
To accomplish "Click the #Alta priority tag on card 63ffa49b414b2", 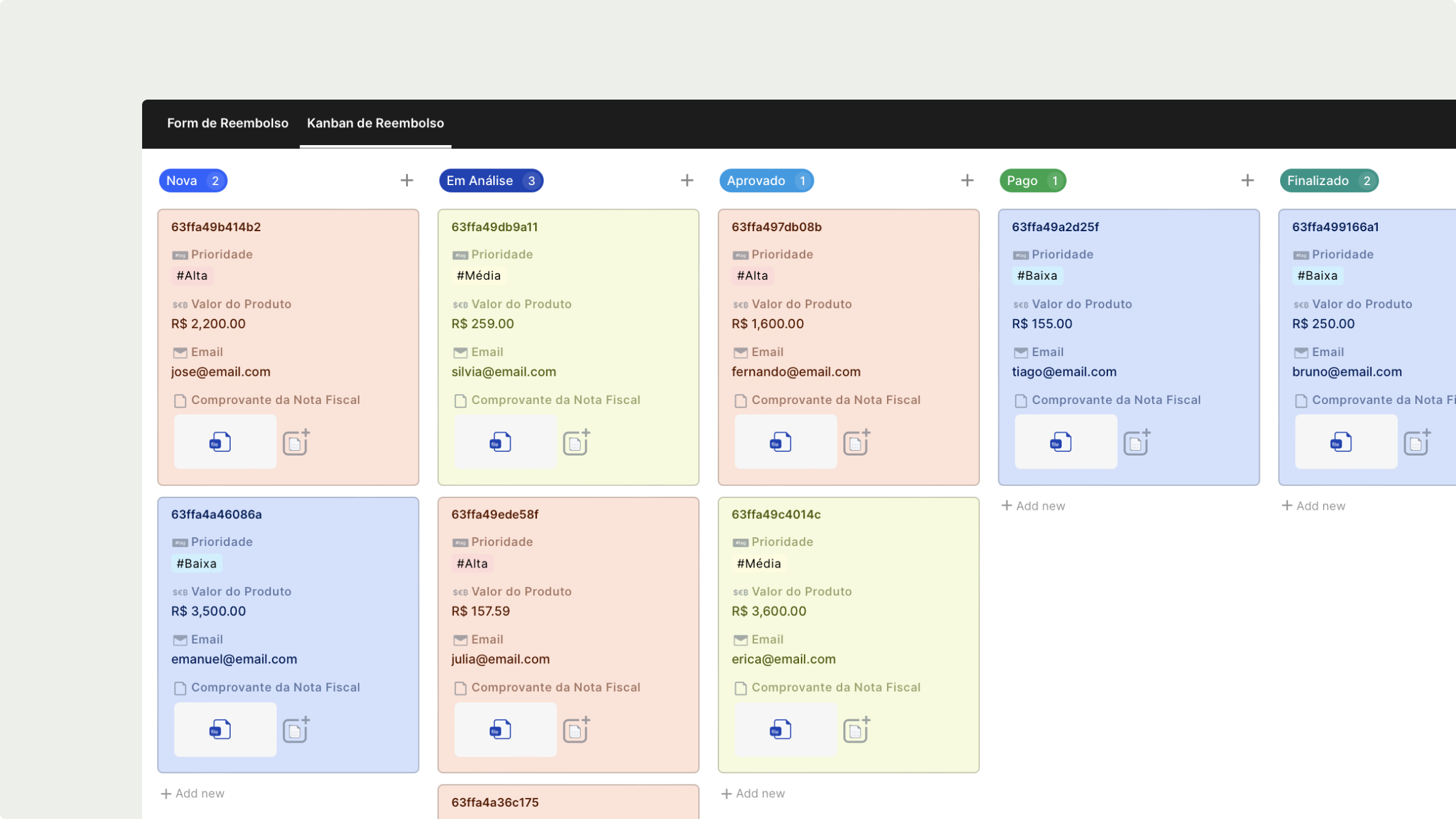I will [192, 275].
